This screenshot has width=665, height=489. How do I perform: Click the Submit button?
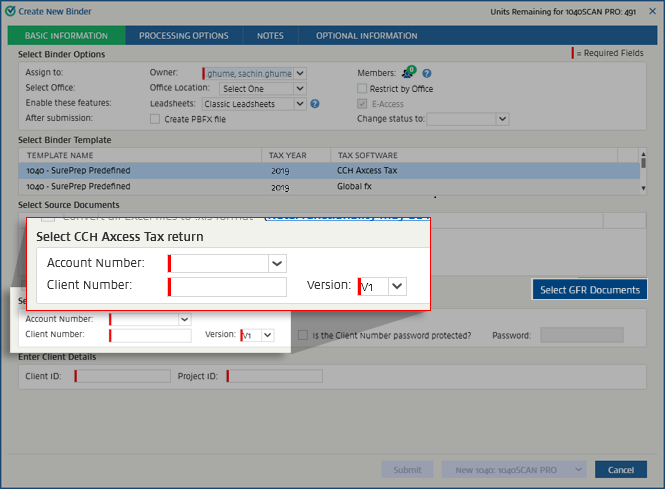[x=407, y=470]
